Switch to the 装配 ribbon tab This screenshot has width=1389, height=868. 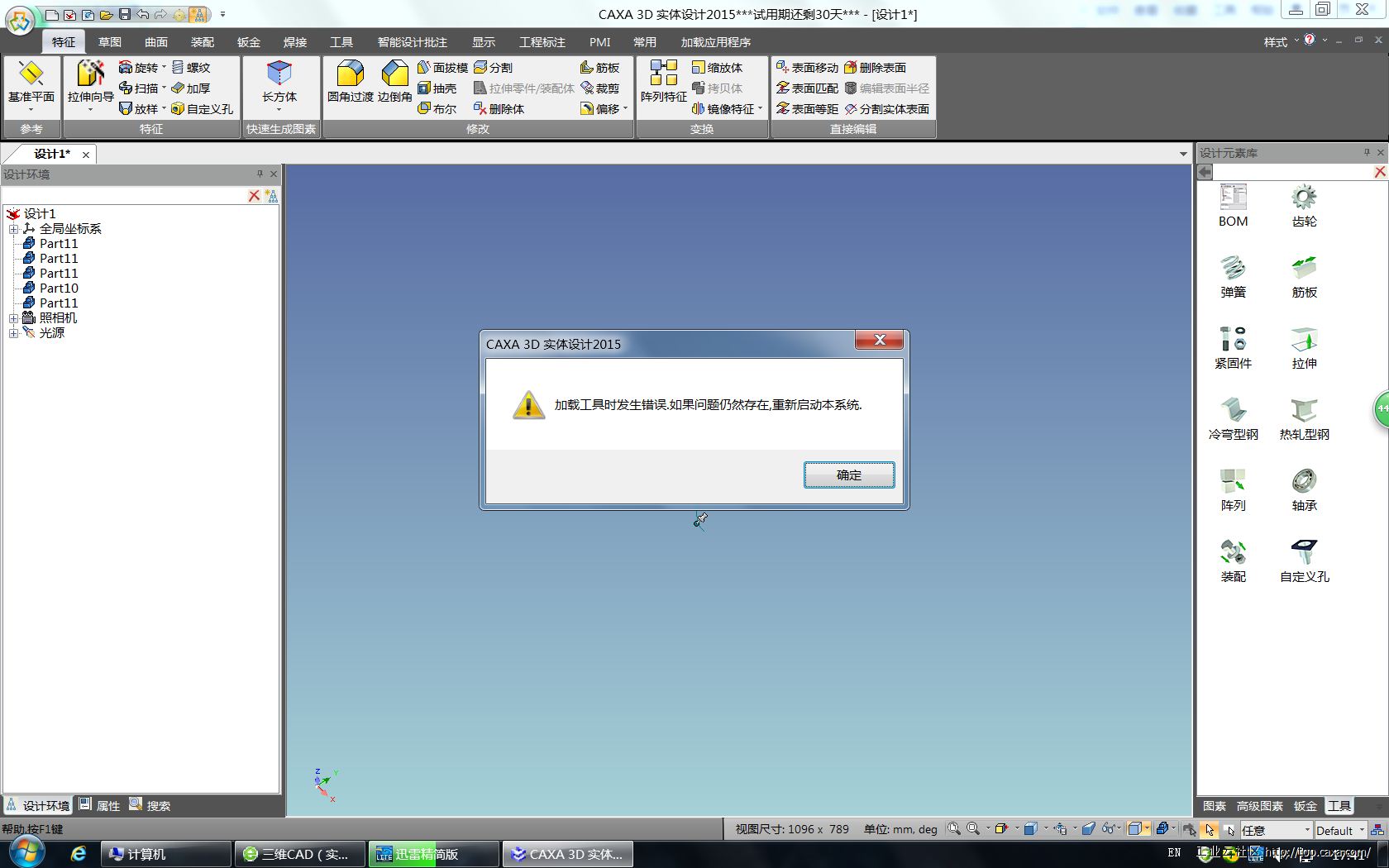pyautogui.click(x=203, y=42)
